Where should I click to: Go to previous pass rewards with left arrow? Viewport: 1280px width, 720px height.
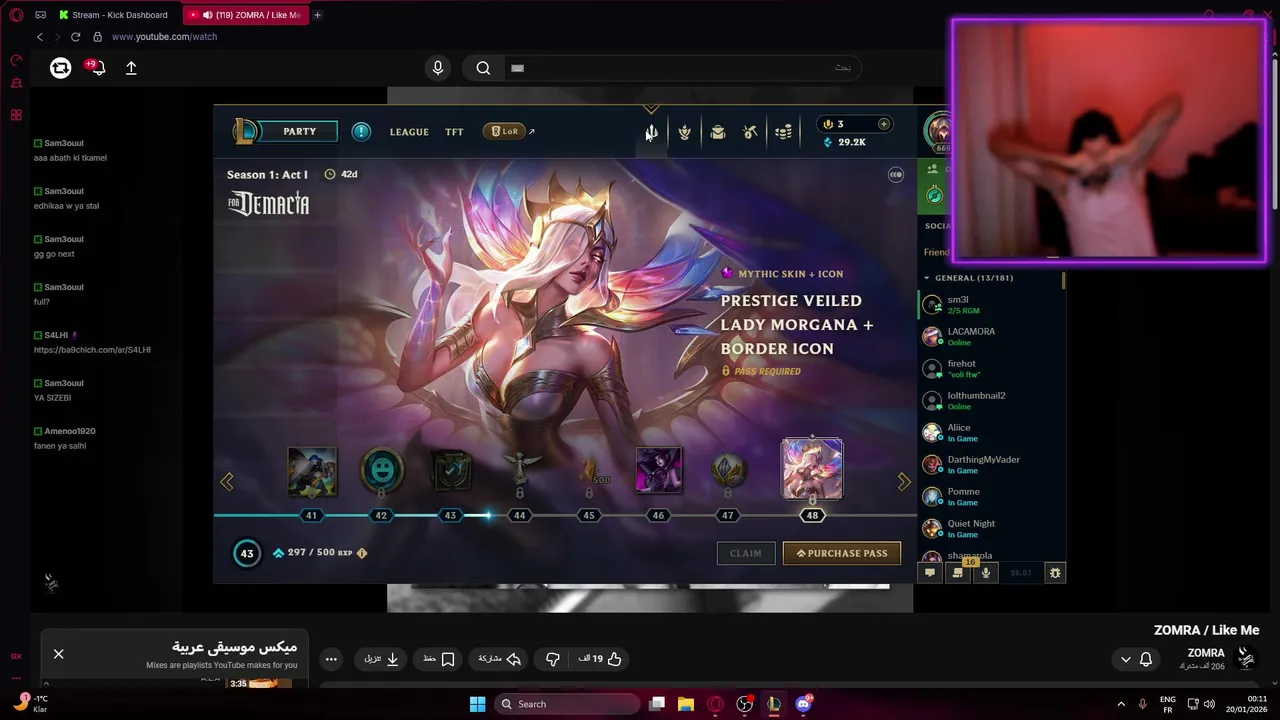point(227,482)
